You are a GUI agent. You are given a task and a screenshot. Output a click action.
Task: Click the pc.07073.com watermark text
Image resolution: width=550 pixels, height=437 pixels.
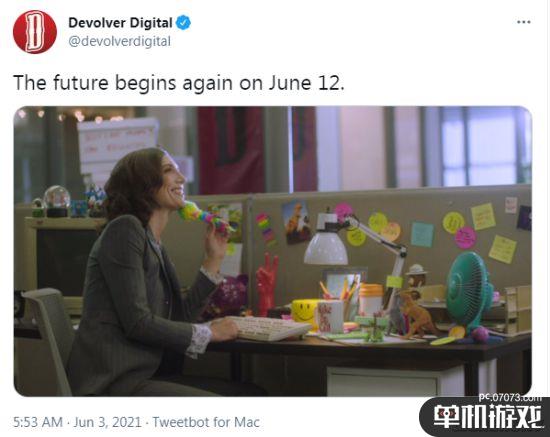510,398
